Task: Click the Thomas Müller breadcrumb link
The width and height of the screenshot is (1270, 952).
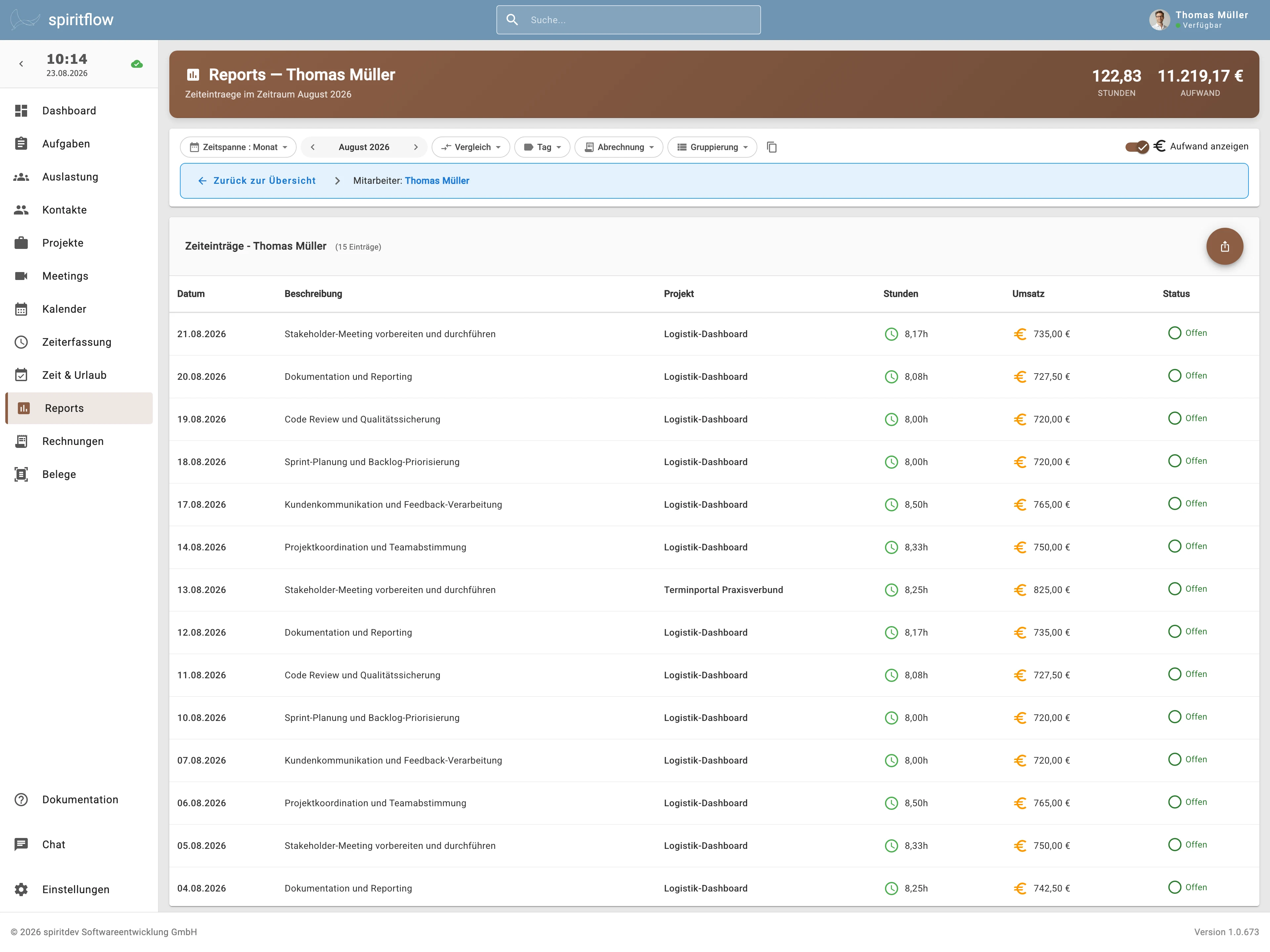Action: coord(437,181)
